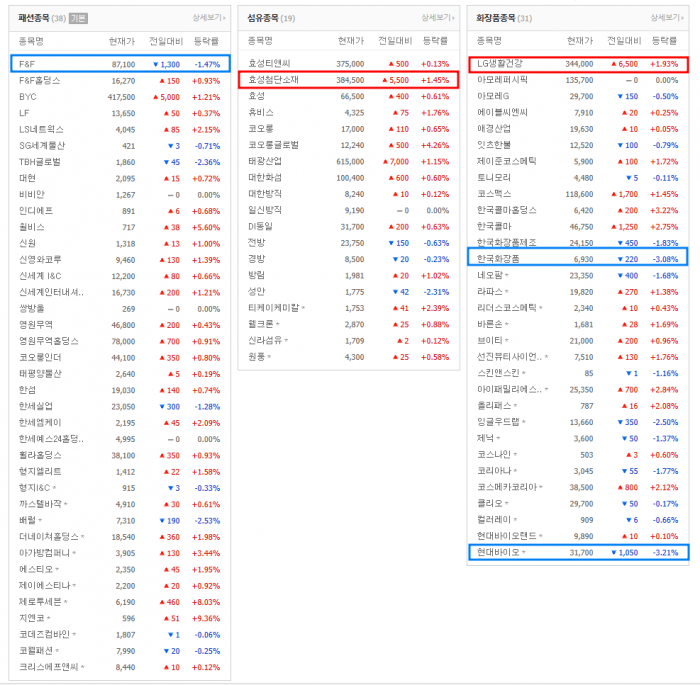The height and width of the screenshot is (685, 700).
Task: Click 전일대비 column header in 화장품종목 panel
Action: (624, 41)
